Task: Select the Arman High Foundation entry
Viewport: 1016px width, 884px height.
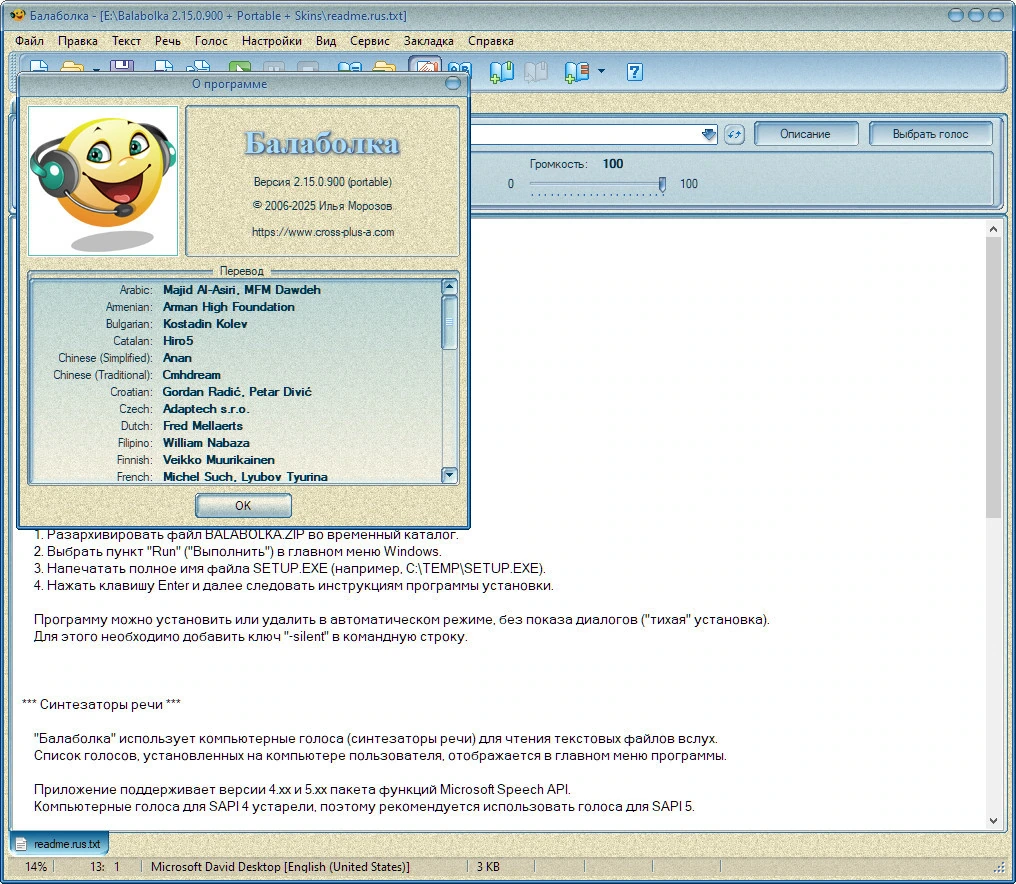Action: 229,307
